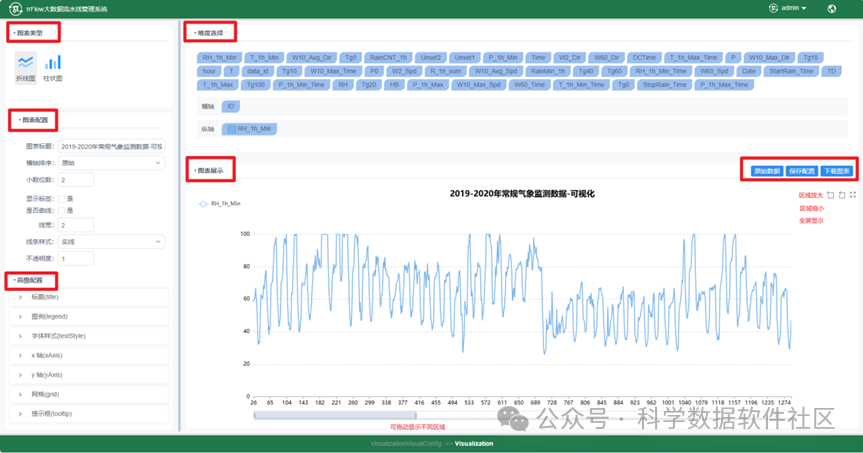Enable the 是否曲线 (smooth curve) checkbox
Viewport: 863px width, 453px height.
coord(62,211)
